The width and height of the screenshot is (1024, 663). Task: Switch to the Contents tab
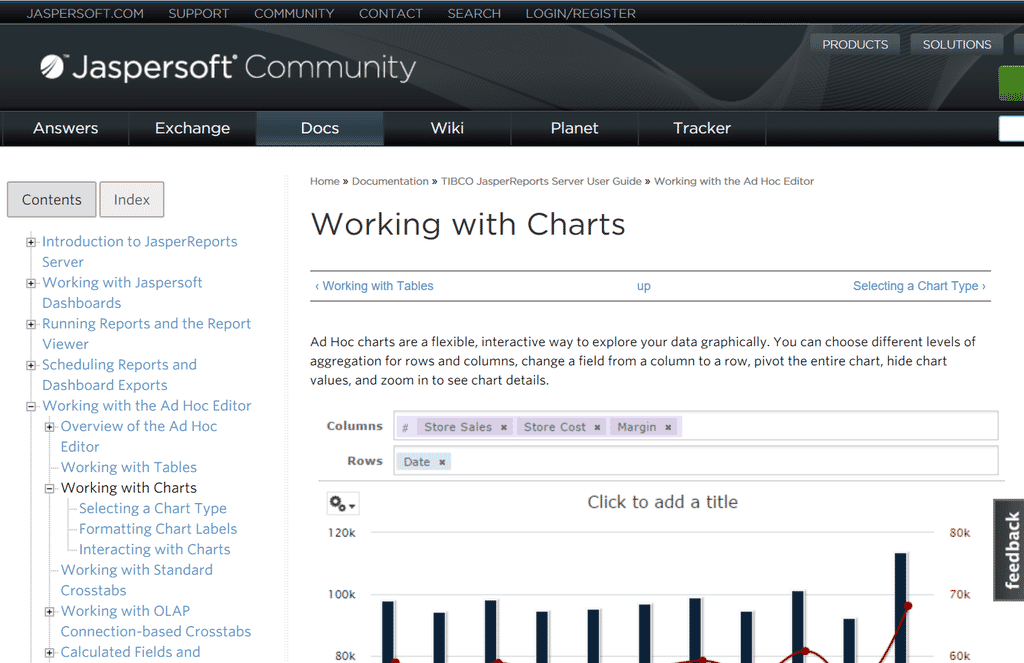(x=52, y=199)
